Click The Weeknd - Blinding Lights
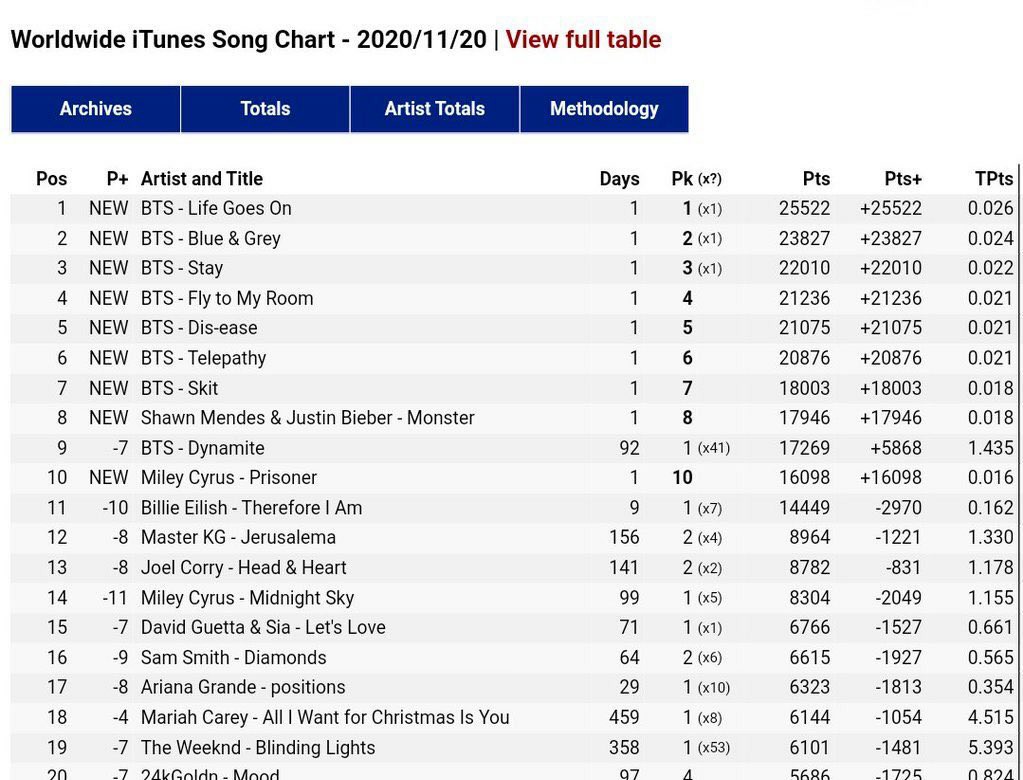The width and height of the screenshot is (1023, 780). click(258, 748)
